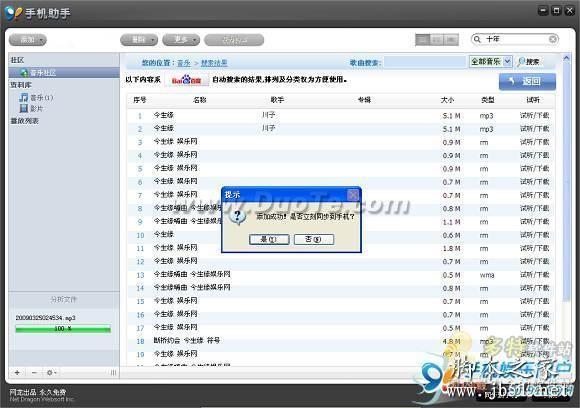The image size is (580, 408).
Task: Close the 提示 dialog with X
Action: (x=353, y=195)
